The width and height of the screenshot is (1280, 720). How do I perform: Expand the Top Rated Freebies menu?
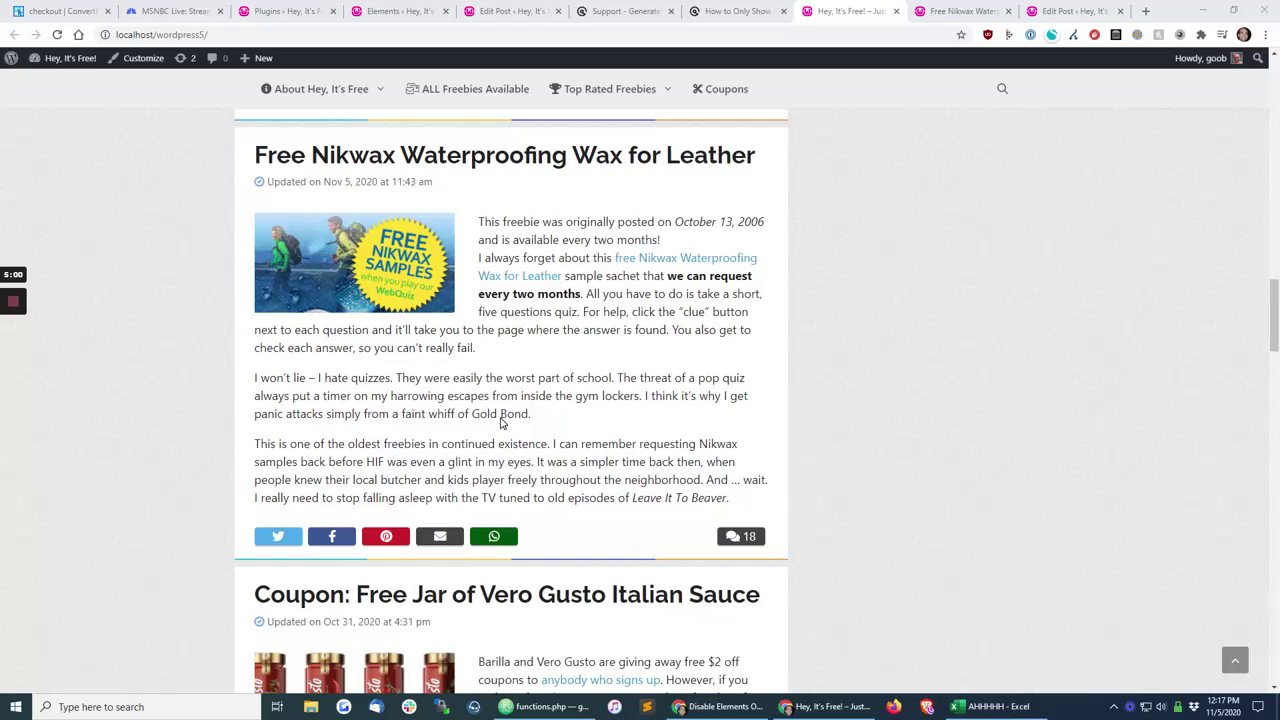coord(610,89)
